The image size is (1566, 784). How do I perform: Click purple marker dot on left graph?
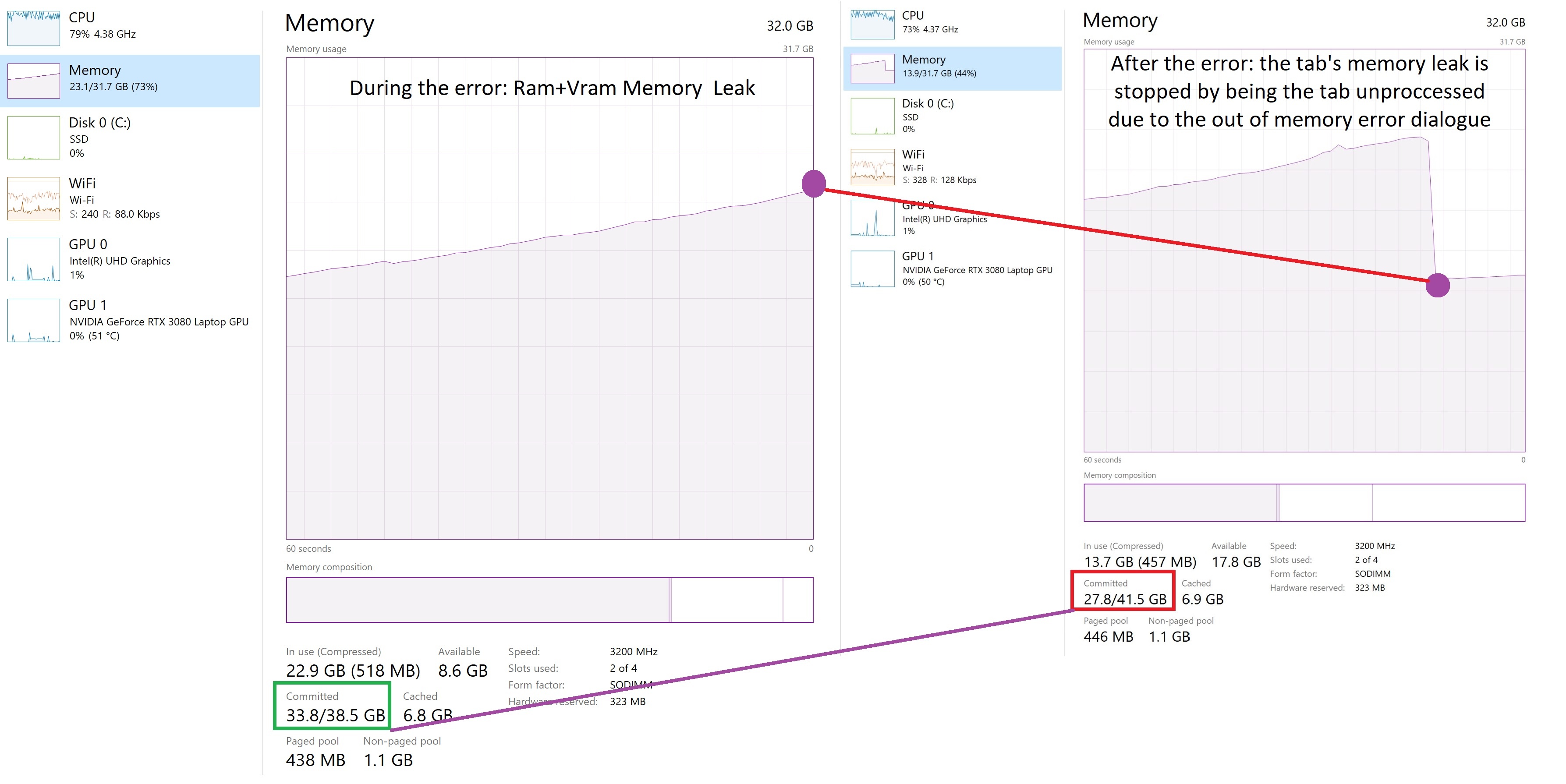[813, 184]
